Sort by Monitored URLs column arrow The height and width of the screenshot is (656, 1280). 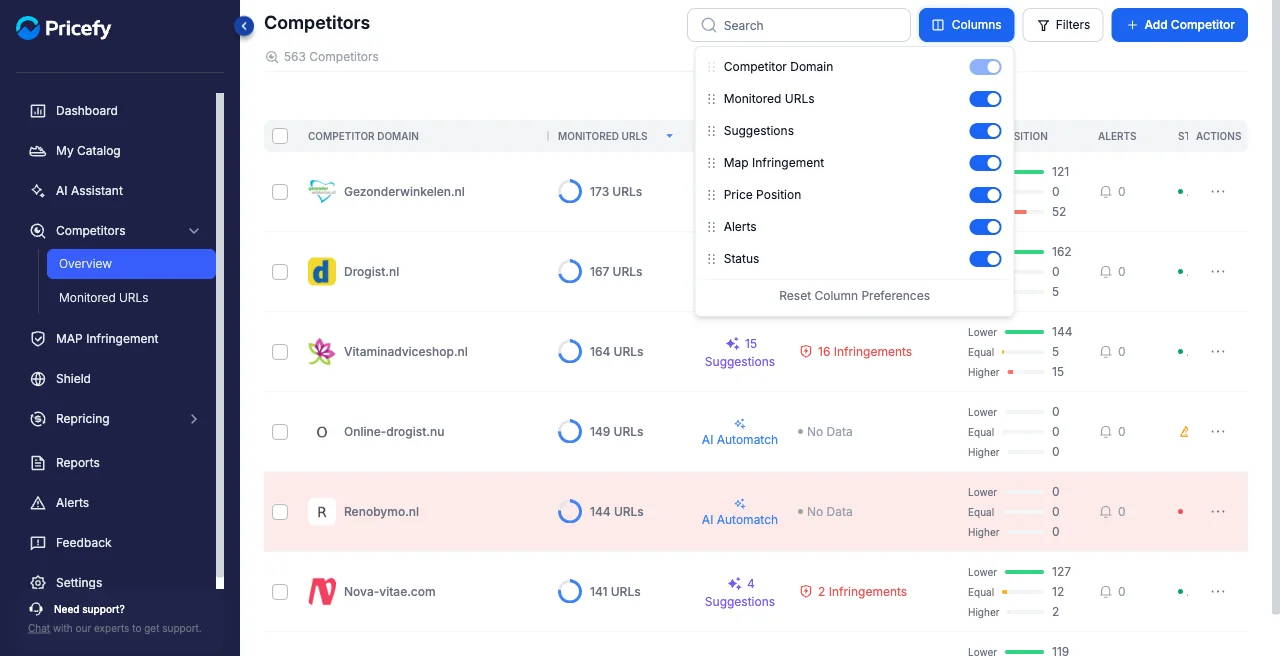pos(669,136)
